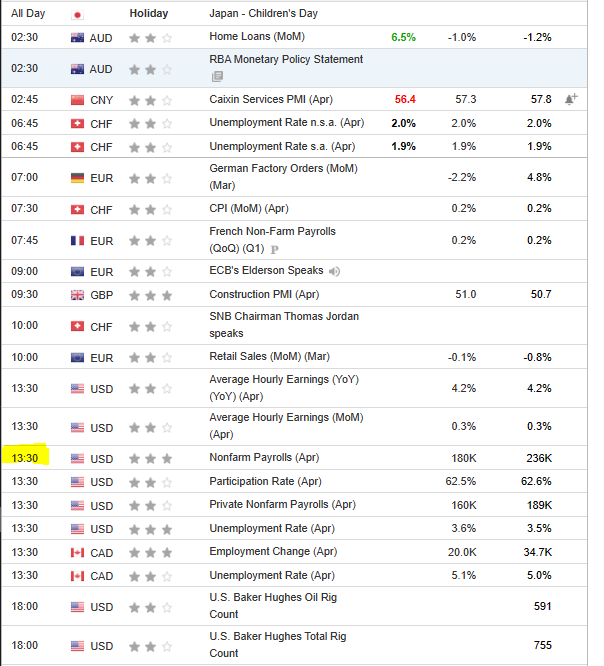Click the preliminary 'P' icon on French Non-Farm Payrolls

[272, 249]
